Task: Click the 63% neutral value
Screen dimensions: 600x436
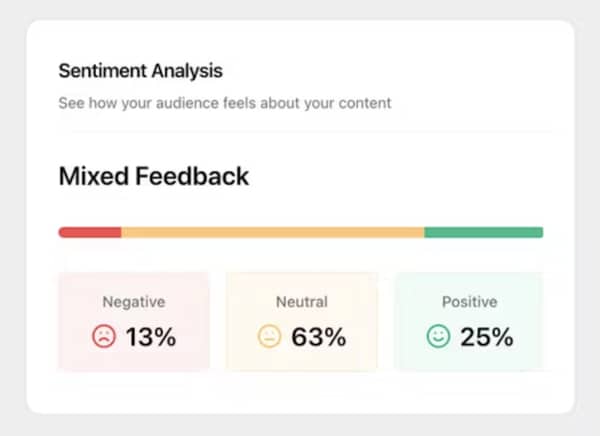Action: click(x=319, y=337)
